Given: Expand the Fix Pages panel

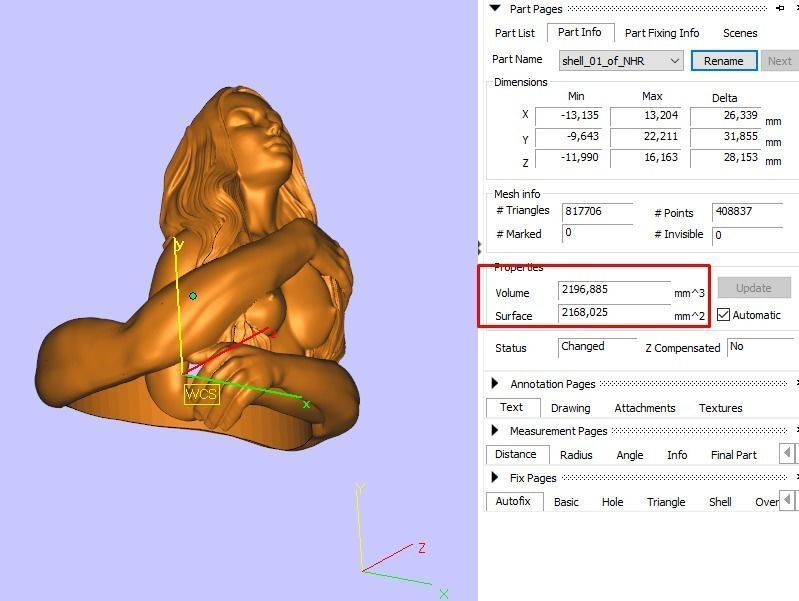Looking at the screenshot, I should click(494, 477).
